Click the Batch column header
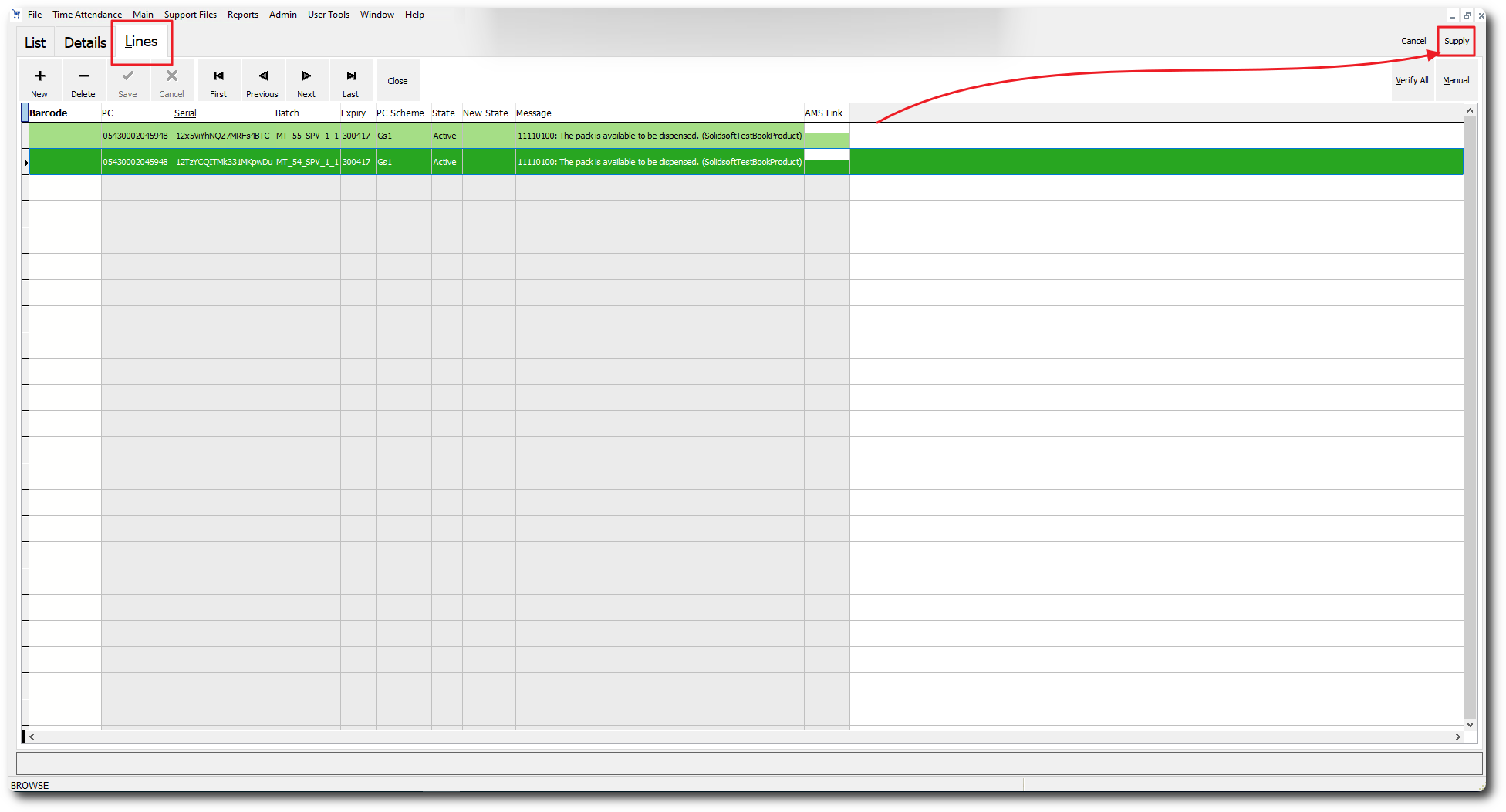Viewport: 1506px width, 812px height. coord(307,113)
